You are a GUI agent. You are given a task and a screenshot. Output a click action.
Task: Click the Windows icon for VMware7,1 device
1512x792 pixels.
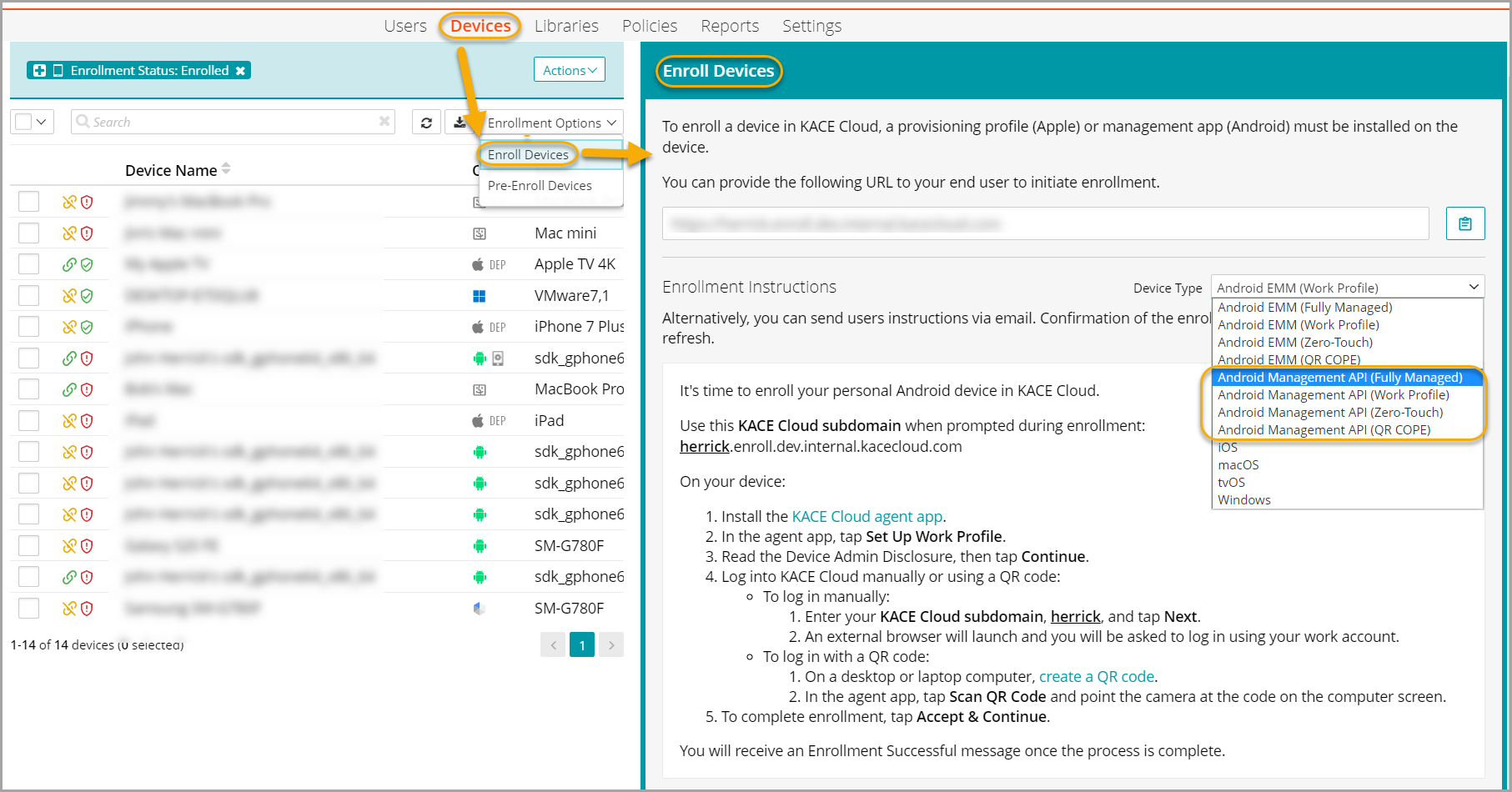tap(479, 296)
